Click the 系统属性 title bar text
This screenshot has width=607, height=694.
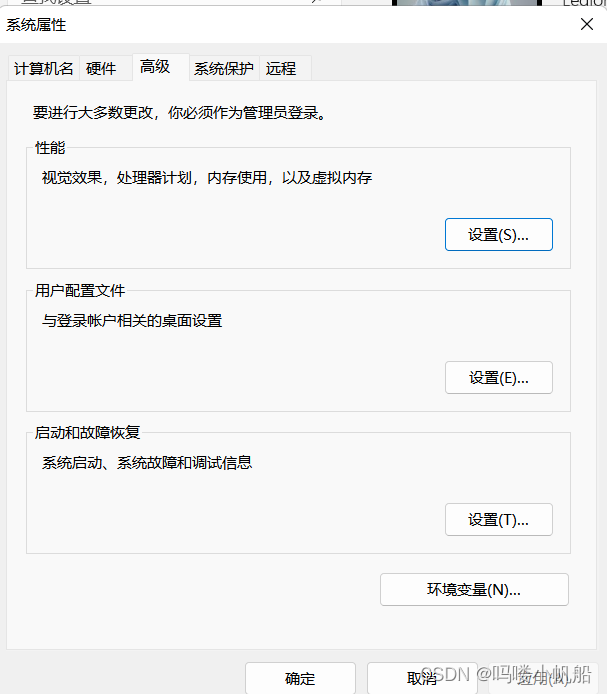click(x=36, y=25)
